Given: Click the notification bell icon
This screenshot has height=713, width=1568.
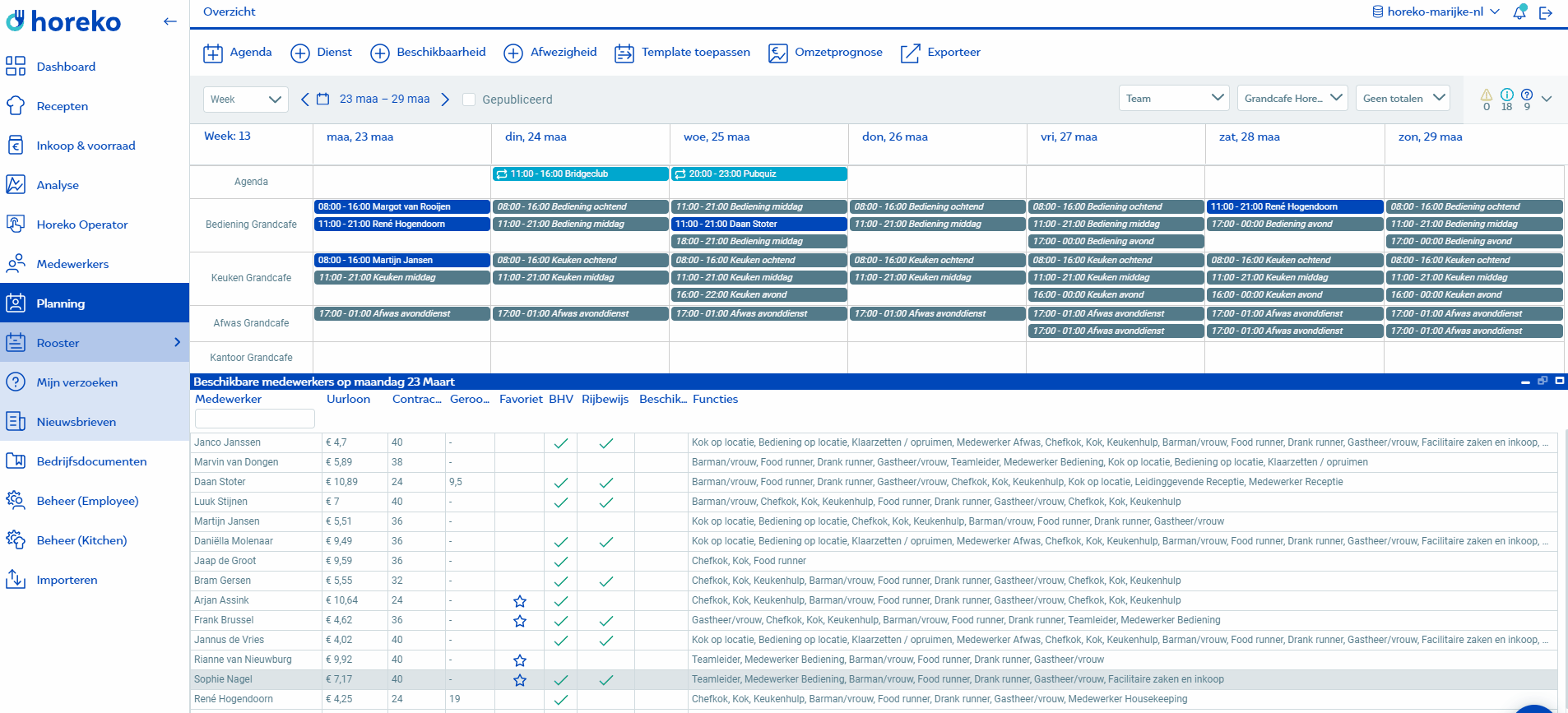Looking at the screenshot, I should click(x=1519, y=12).
